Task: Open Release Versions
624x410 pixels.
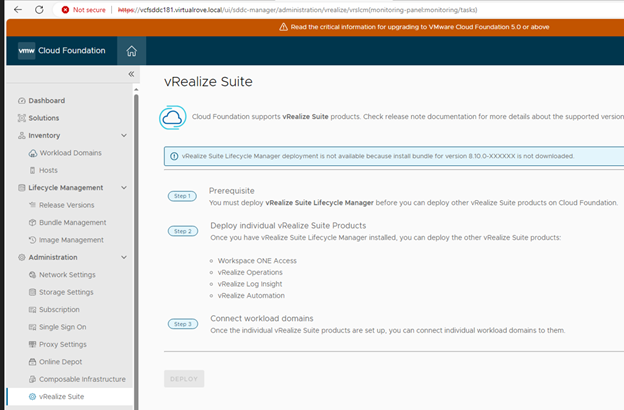Action: (x=66, y=205)
